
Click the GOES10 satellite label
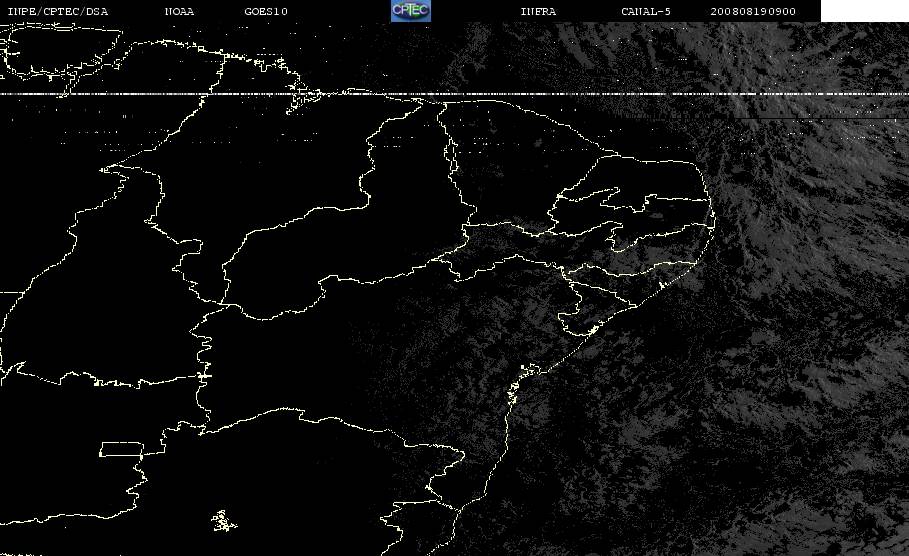pos(266,12)
